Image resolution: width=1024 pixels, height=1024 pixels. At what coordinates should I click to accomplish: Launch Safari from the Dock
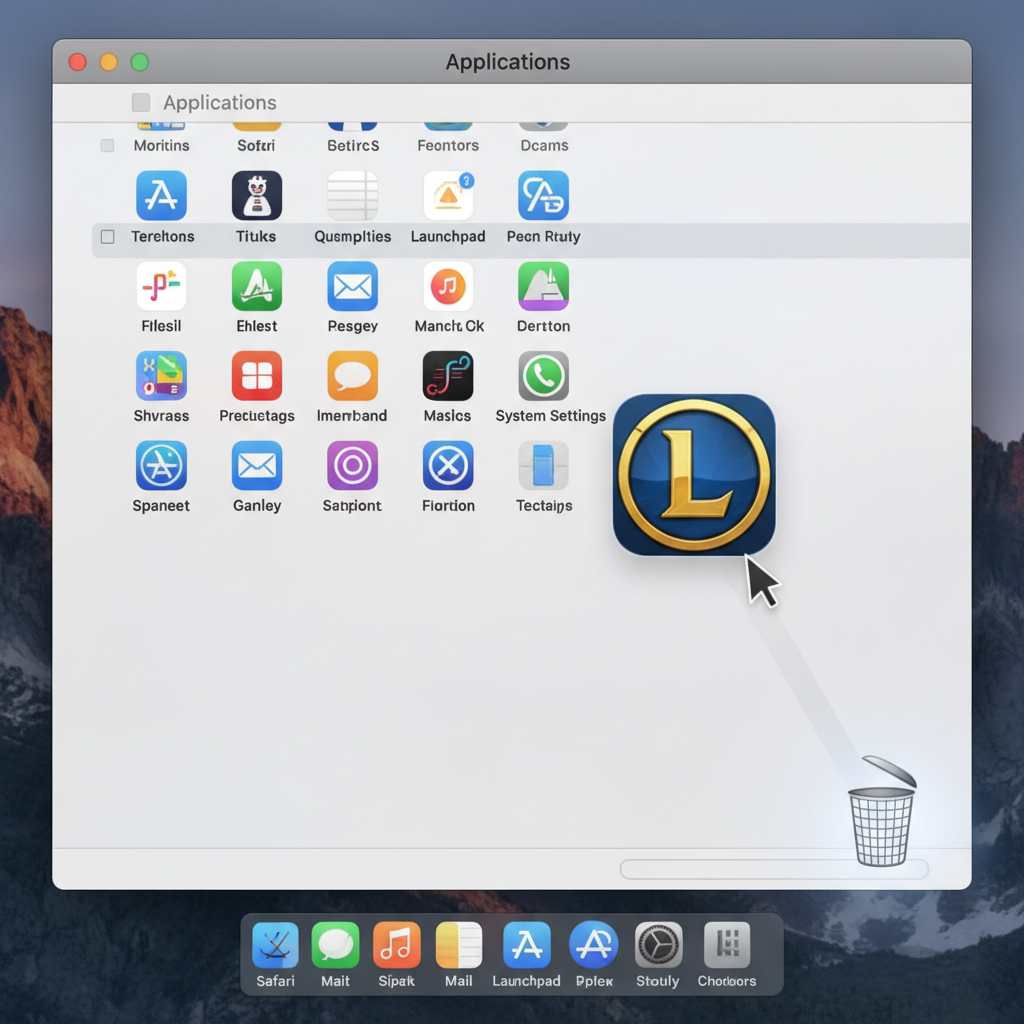[274, 945]
